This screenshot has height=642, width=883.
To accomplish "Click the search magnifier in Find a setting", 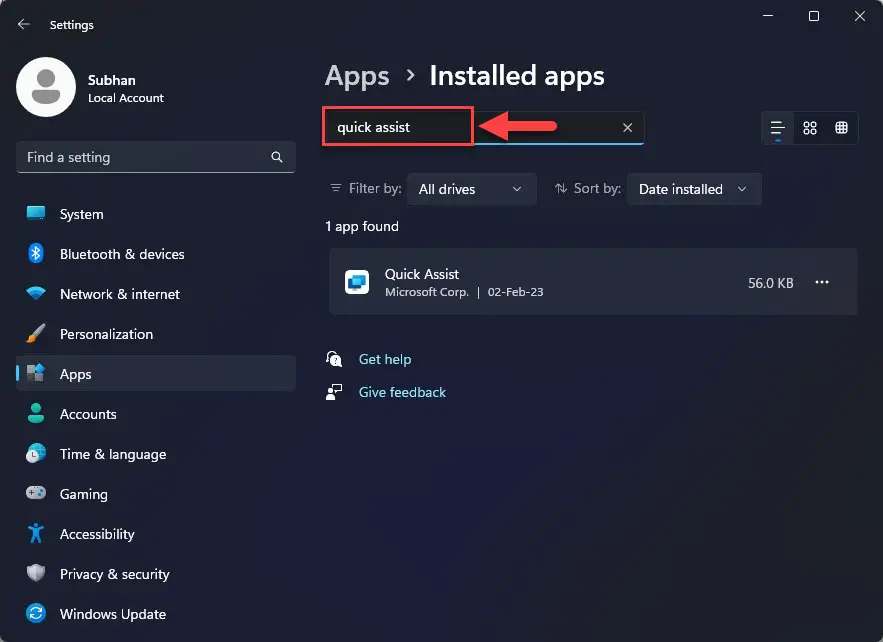I will coord(277,158).
